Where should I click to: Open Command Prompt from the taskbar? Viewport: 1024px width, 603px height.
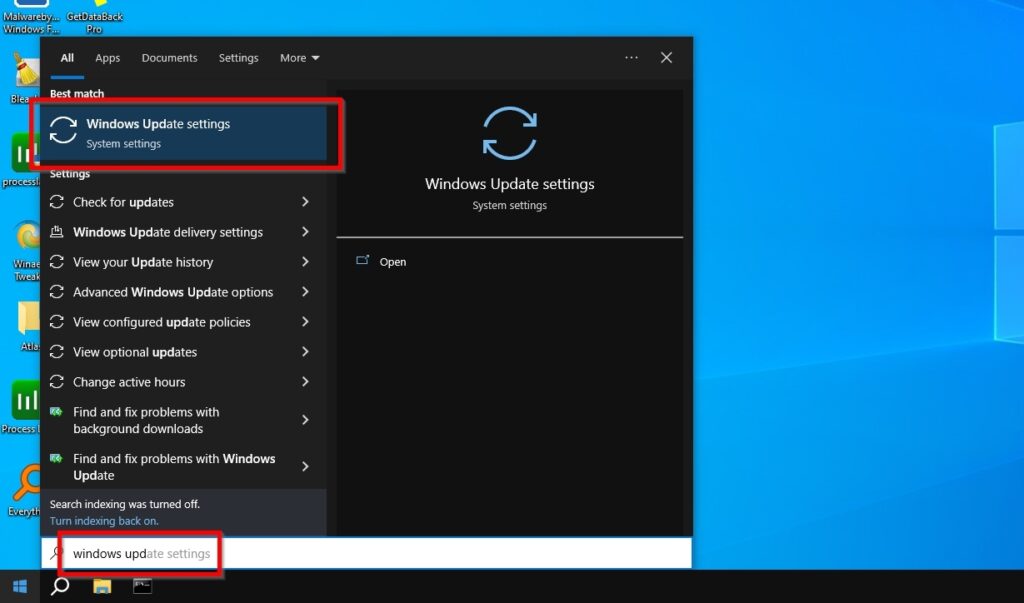coord(142,587)
